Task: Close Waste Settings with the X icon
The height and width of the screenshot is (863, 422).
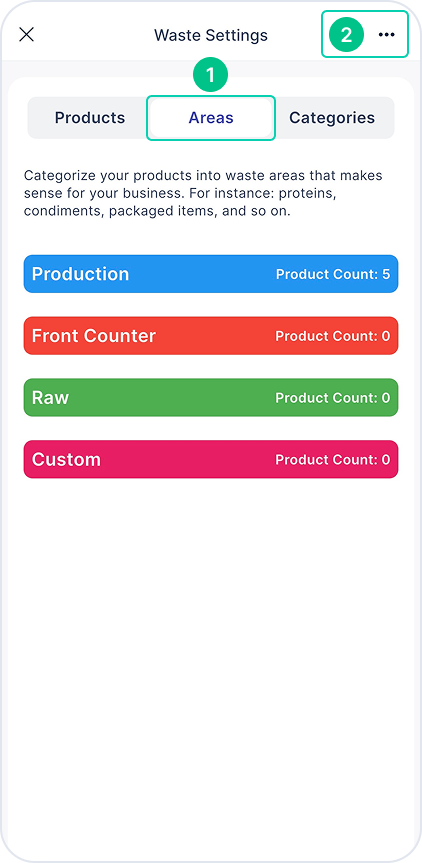Action: [x=26, y=35]
